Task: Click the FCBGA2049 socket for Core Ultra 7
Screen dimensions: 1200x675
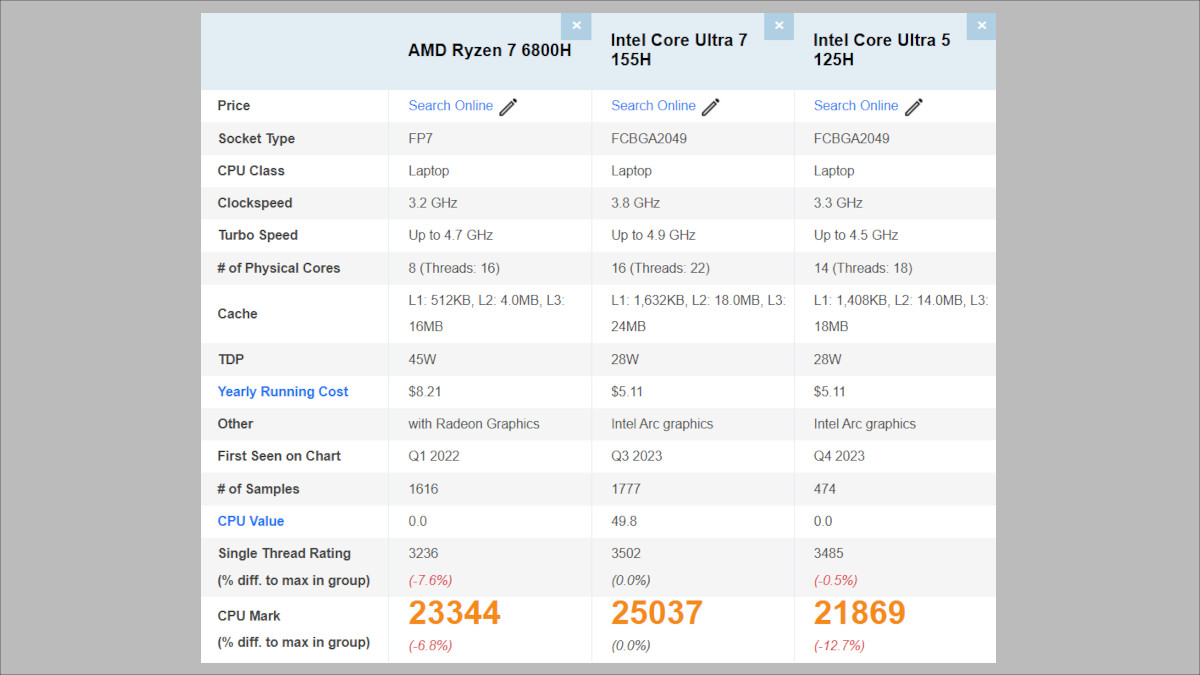Action: click(x=650, y=139)
